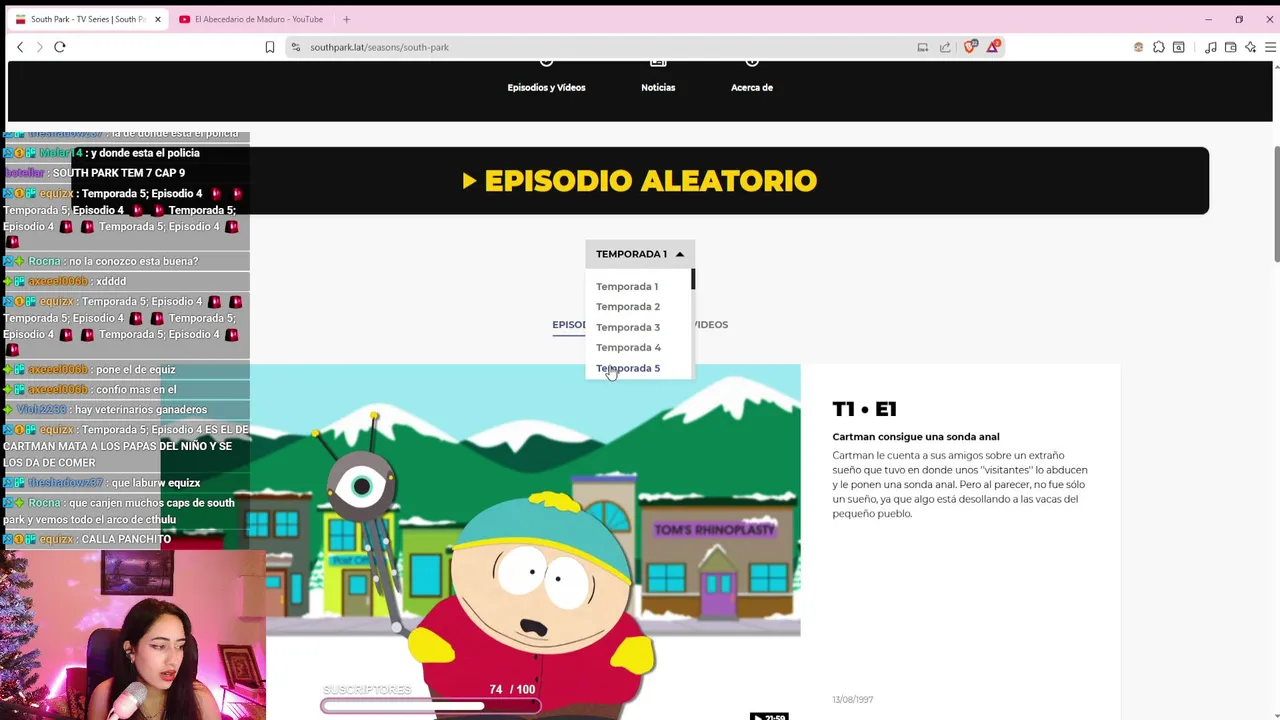Open site settings icon in address bar
This screenshot has height=720, width=1280.
296,47
